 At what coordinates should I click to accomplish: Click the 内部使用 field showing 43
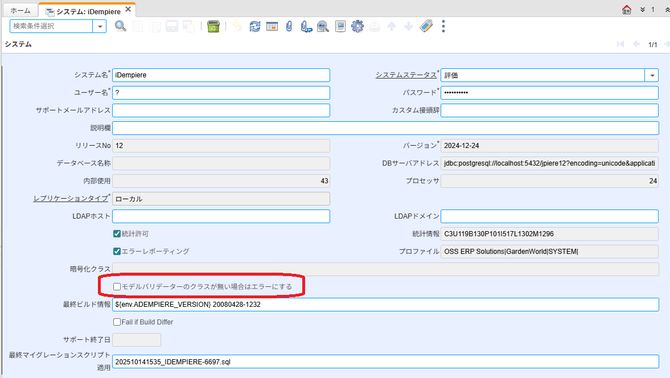221,181
